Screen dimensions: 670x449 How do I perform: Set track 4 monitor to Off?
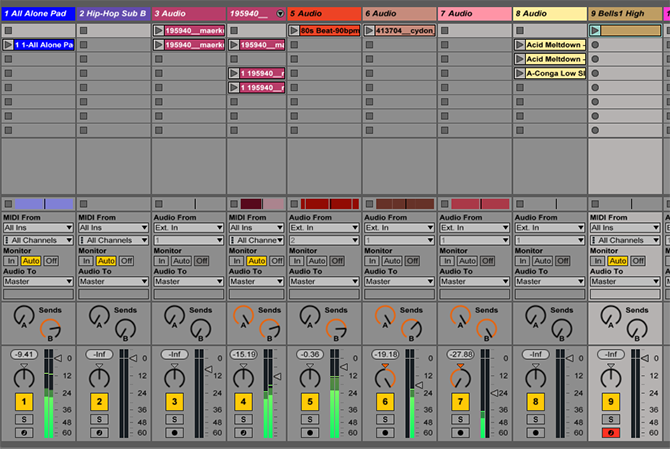pyautogui.click(x=277, y=261)
